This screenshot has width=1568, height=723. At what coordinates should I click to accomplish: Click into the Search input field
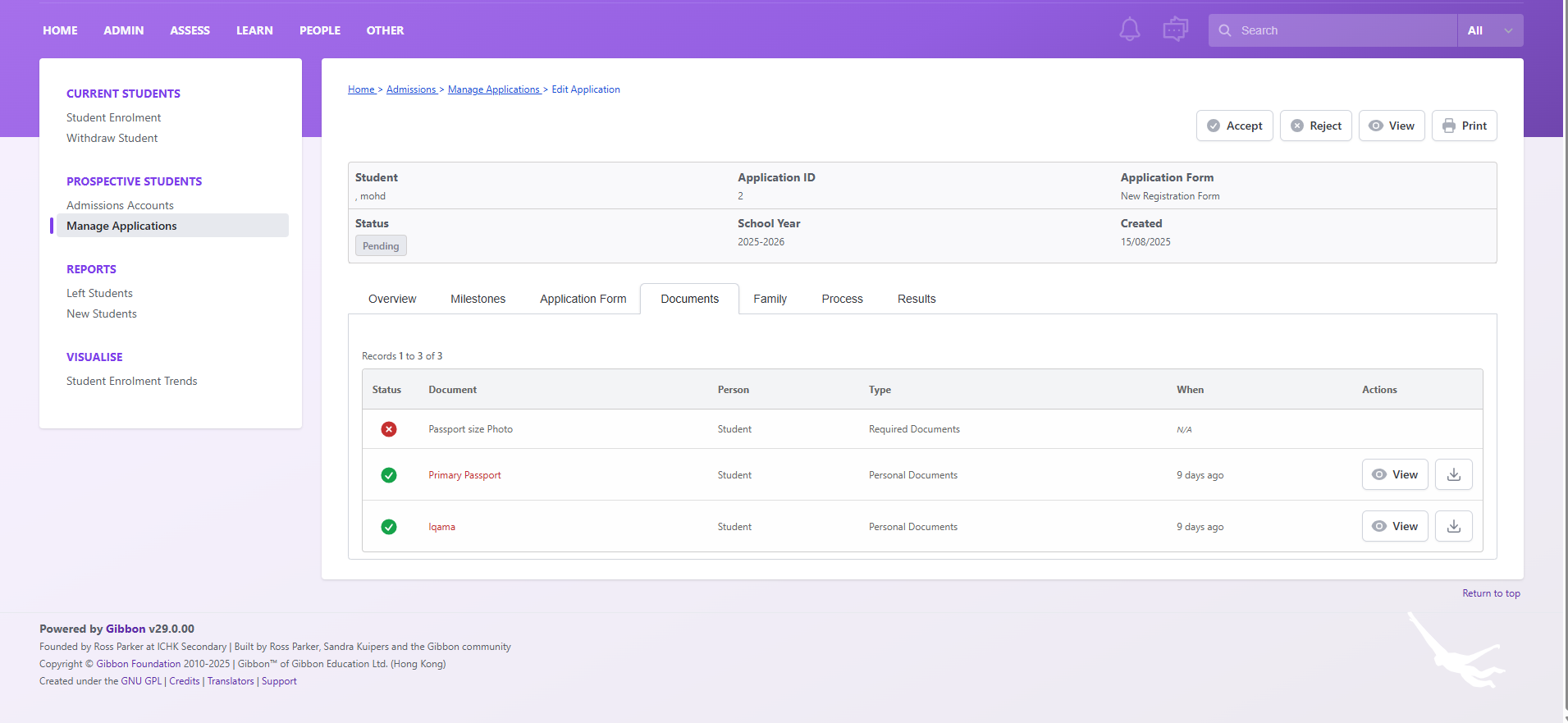pyautogui.click(x=1342, y=30)
